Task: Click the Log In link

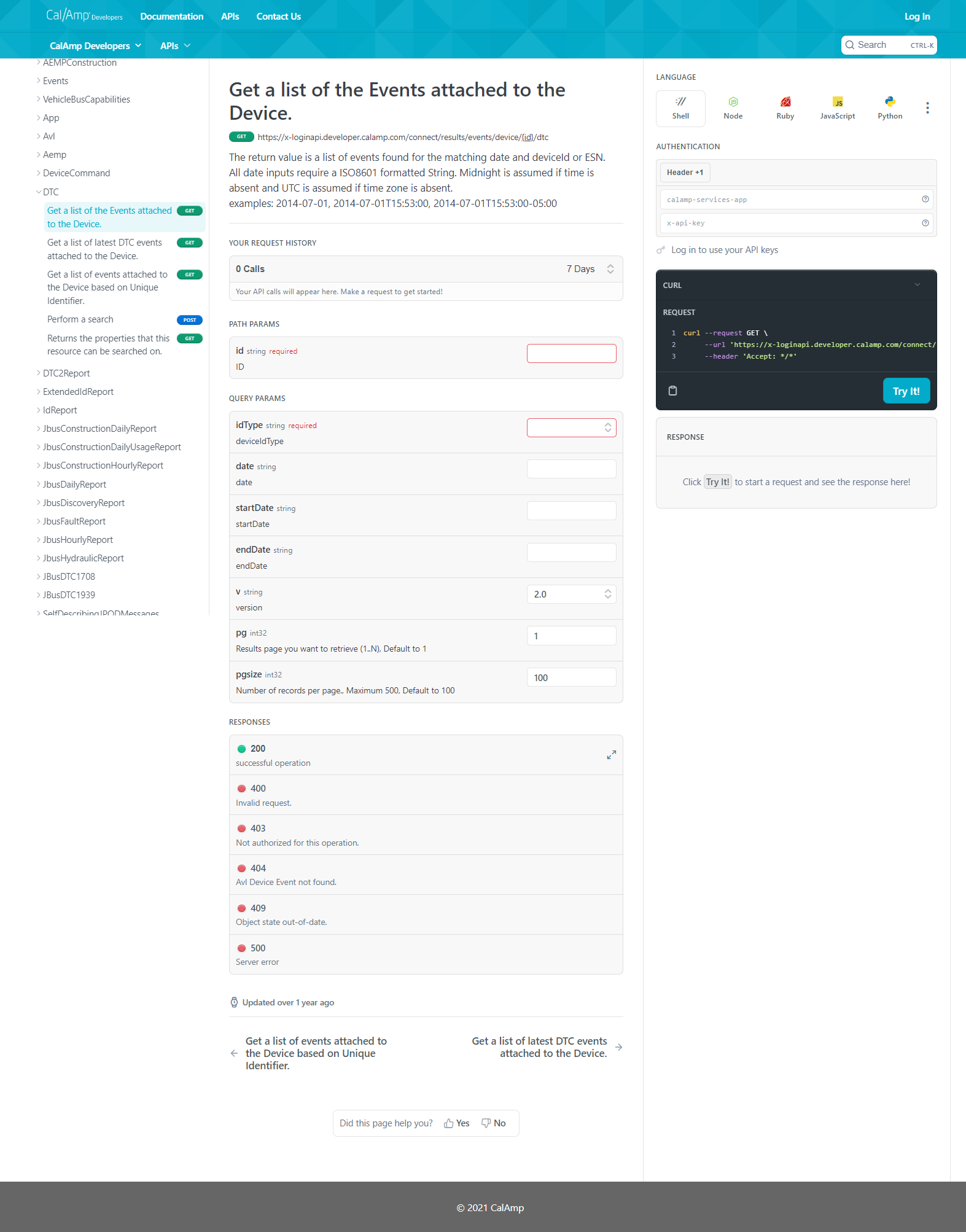Action: click(917, 17)
